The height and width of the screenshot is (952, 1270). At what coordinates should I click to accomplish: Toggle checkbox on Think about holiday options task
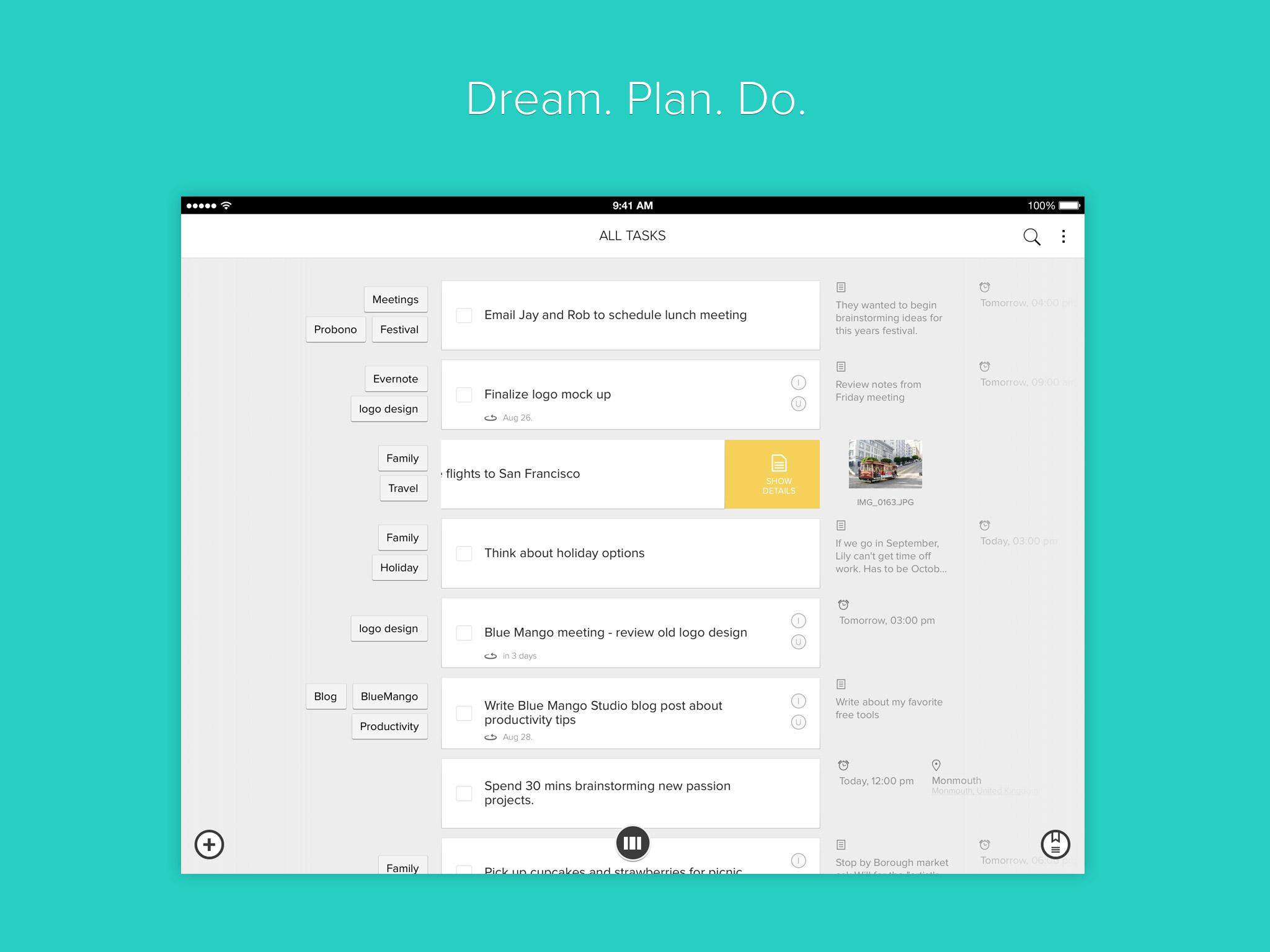point(463,553)
